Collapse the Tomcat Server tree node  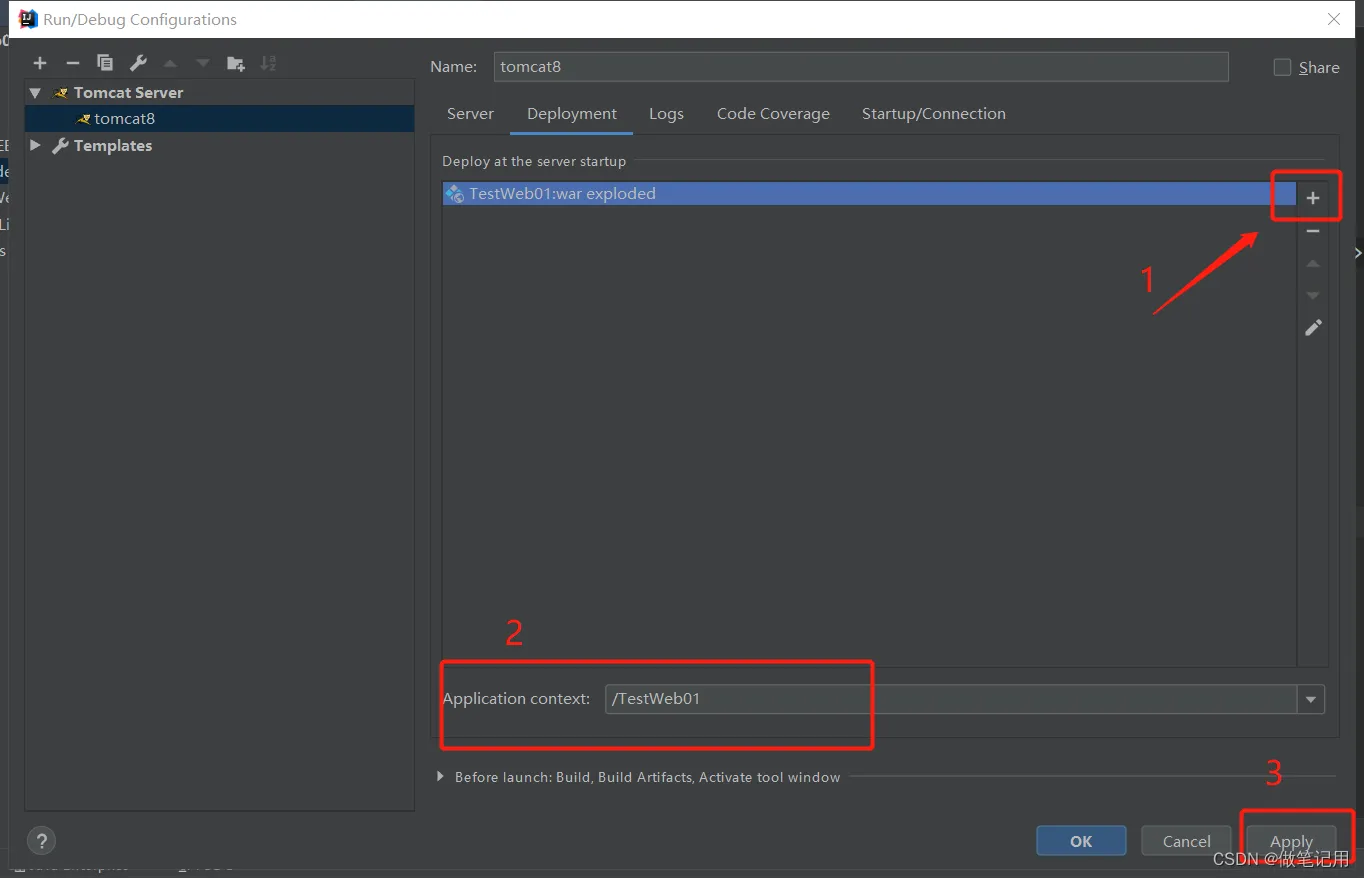click(36, 92)
